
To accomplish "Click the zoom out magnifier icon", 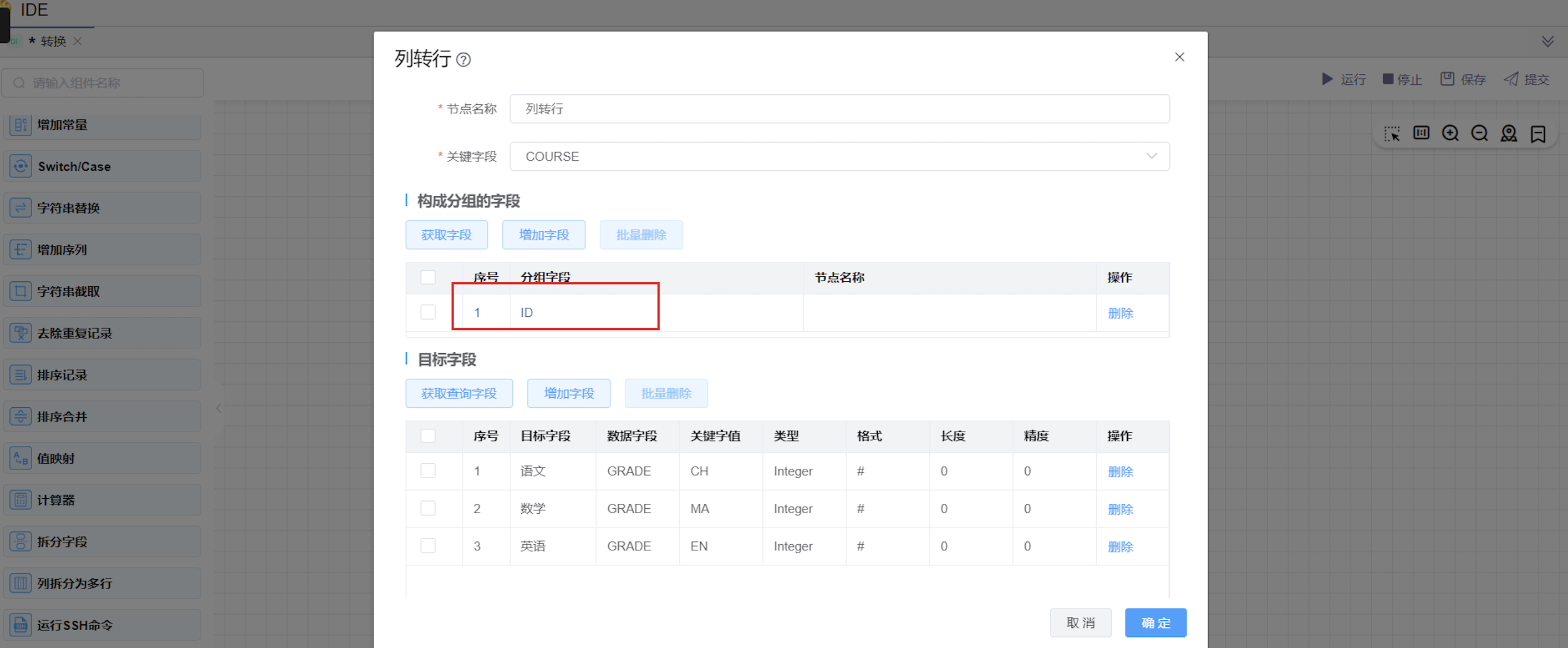I will tap(1479, 133).
